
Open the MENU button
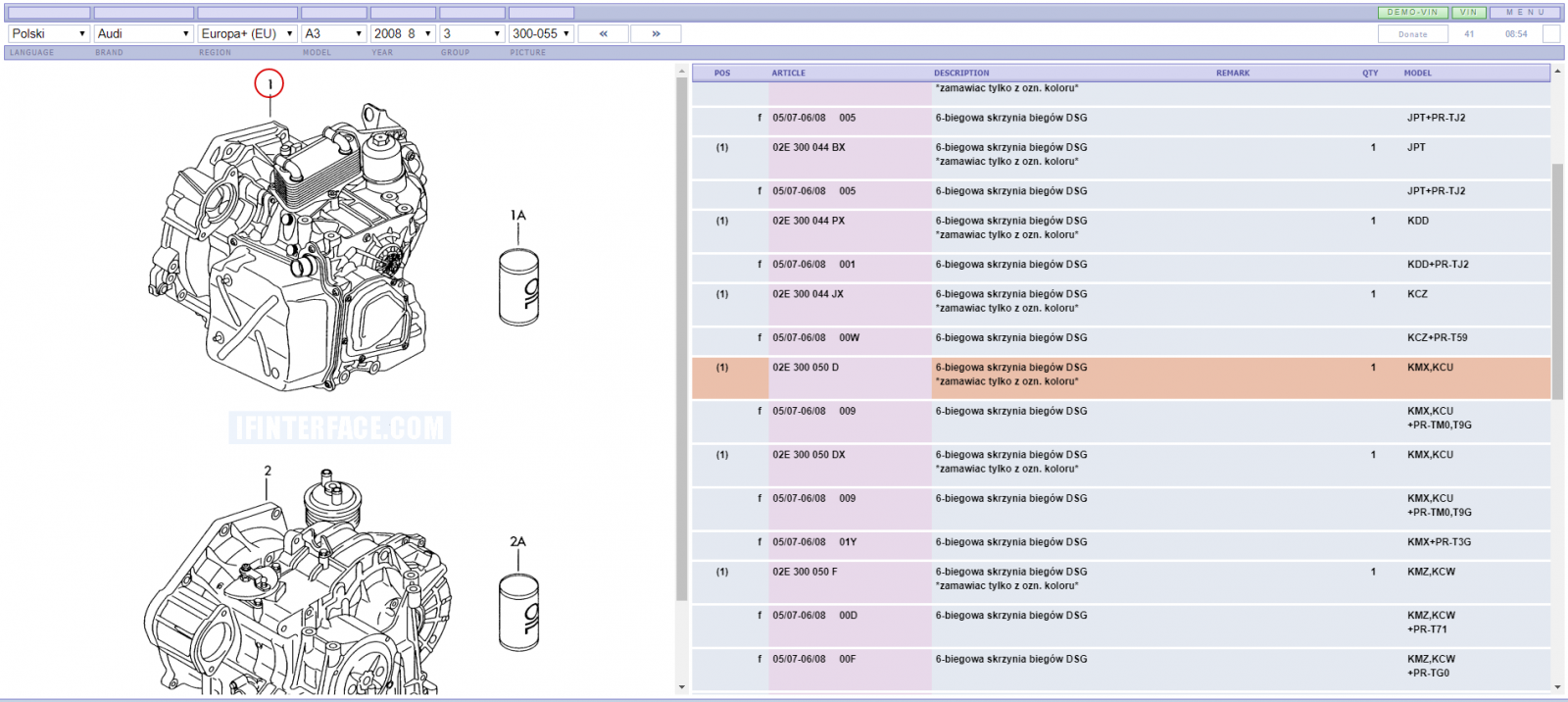(x=1526, y=13)
